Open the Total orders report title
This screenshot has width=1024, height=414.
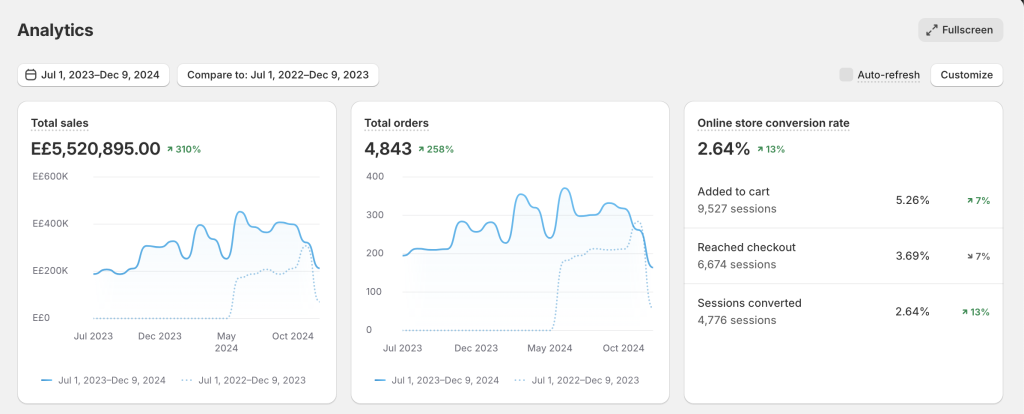pyautogui.click(x=396, y=123)
